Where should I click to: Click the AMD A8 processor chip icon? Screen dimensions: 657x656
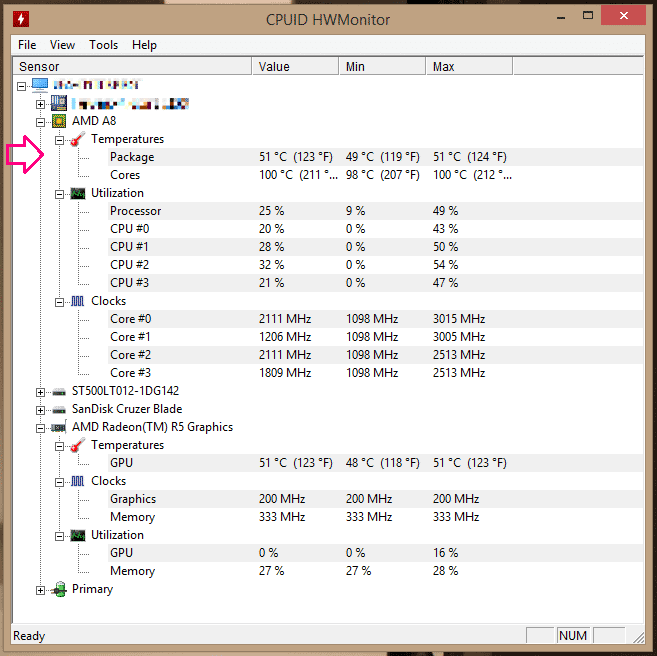(x=59, y=121)
